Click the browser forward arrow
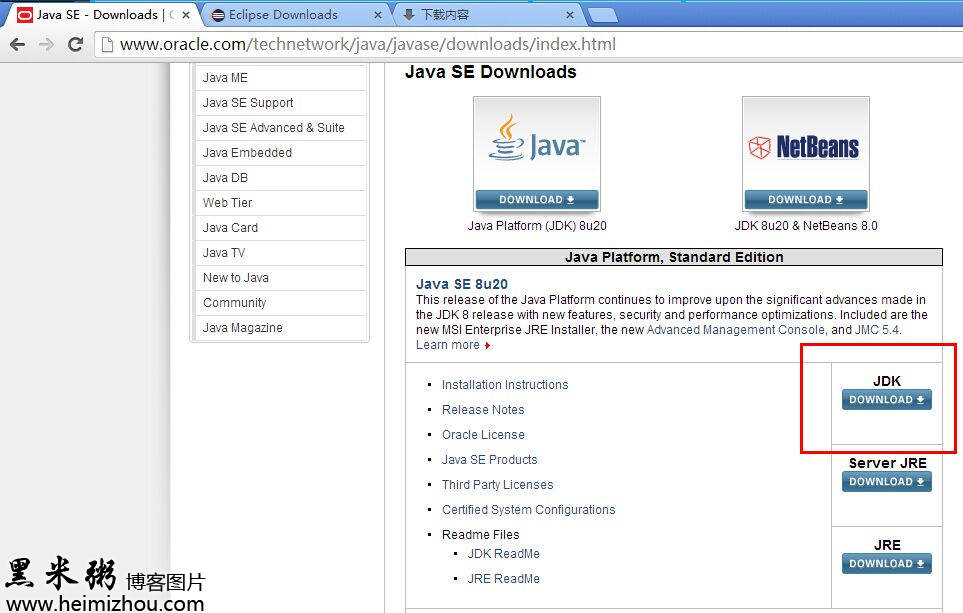Screen dimensions: 963x613 pos(46,44)
